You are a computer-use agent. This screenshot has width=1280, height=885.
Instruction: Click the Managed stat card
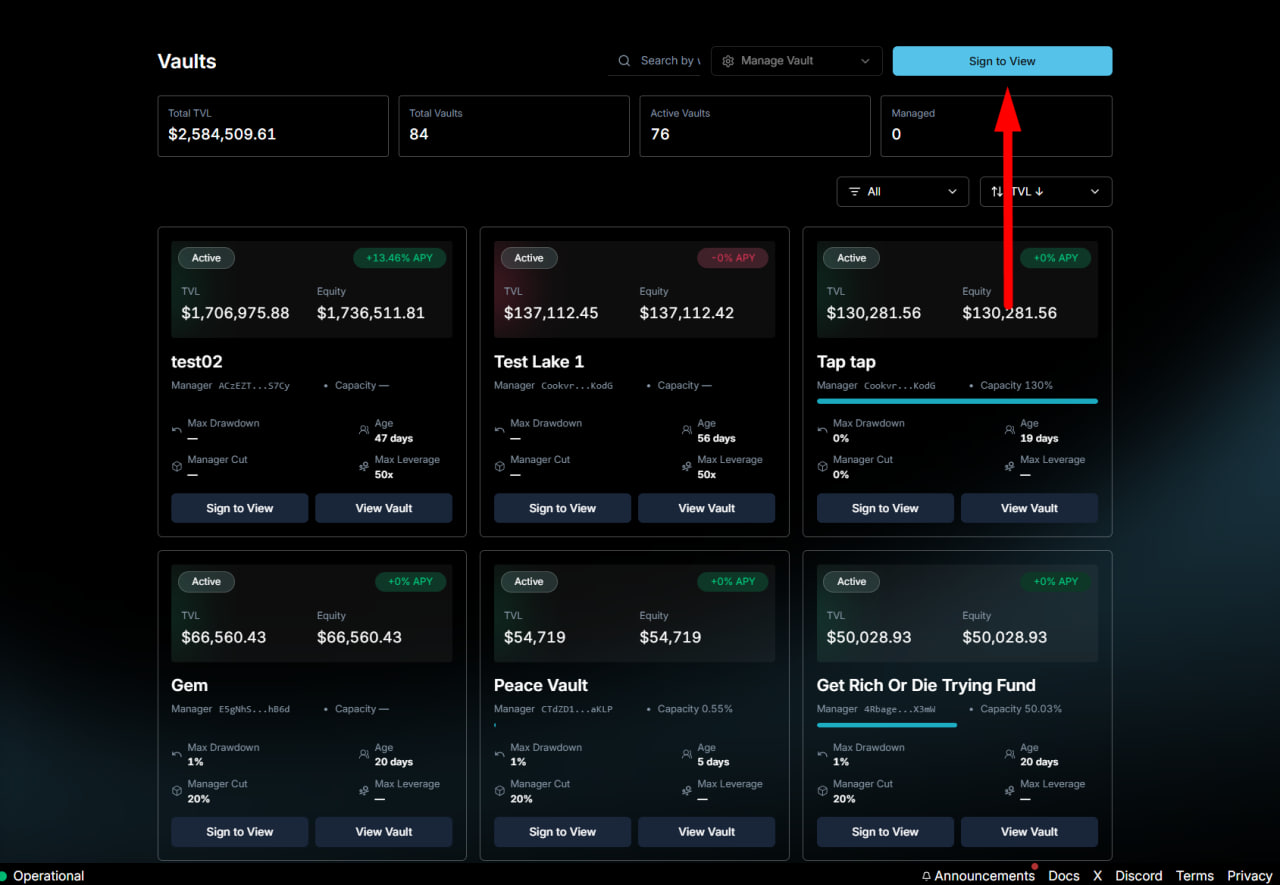point(996,126)
